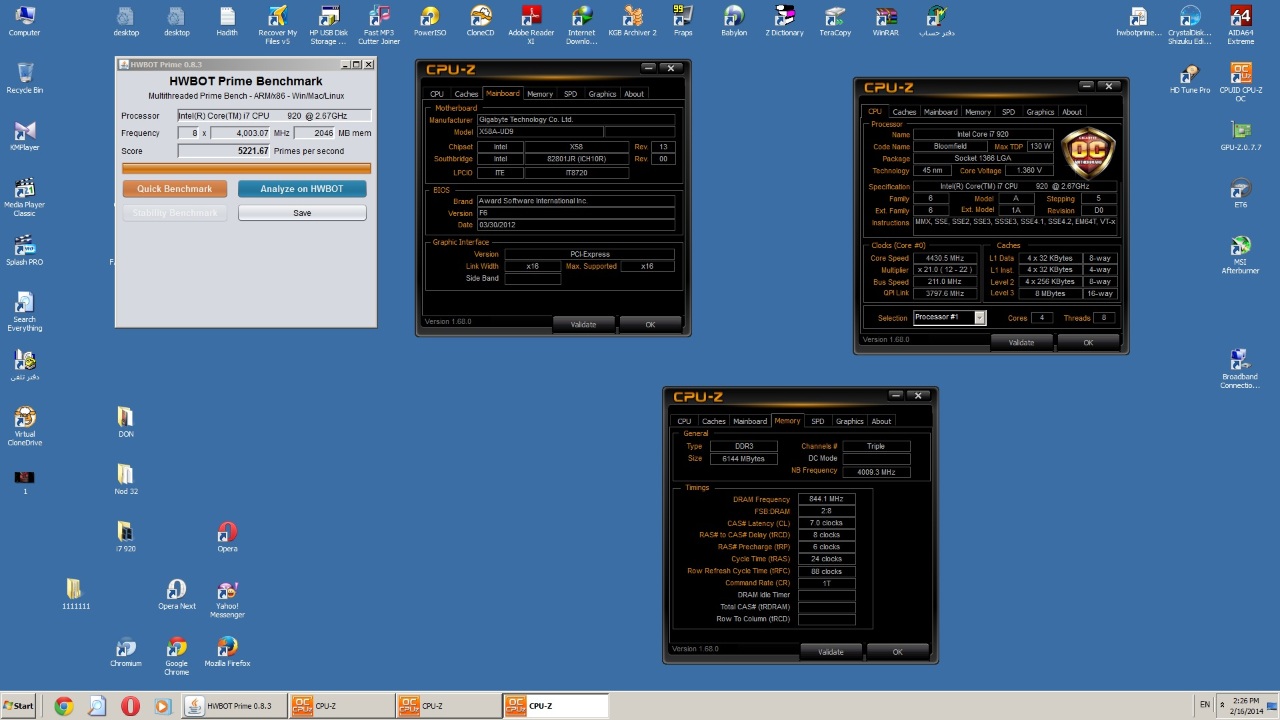Open the Processor #1 selection dropdown
Screen dimensions: 1280x720
tap(949, 317)
